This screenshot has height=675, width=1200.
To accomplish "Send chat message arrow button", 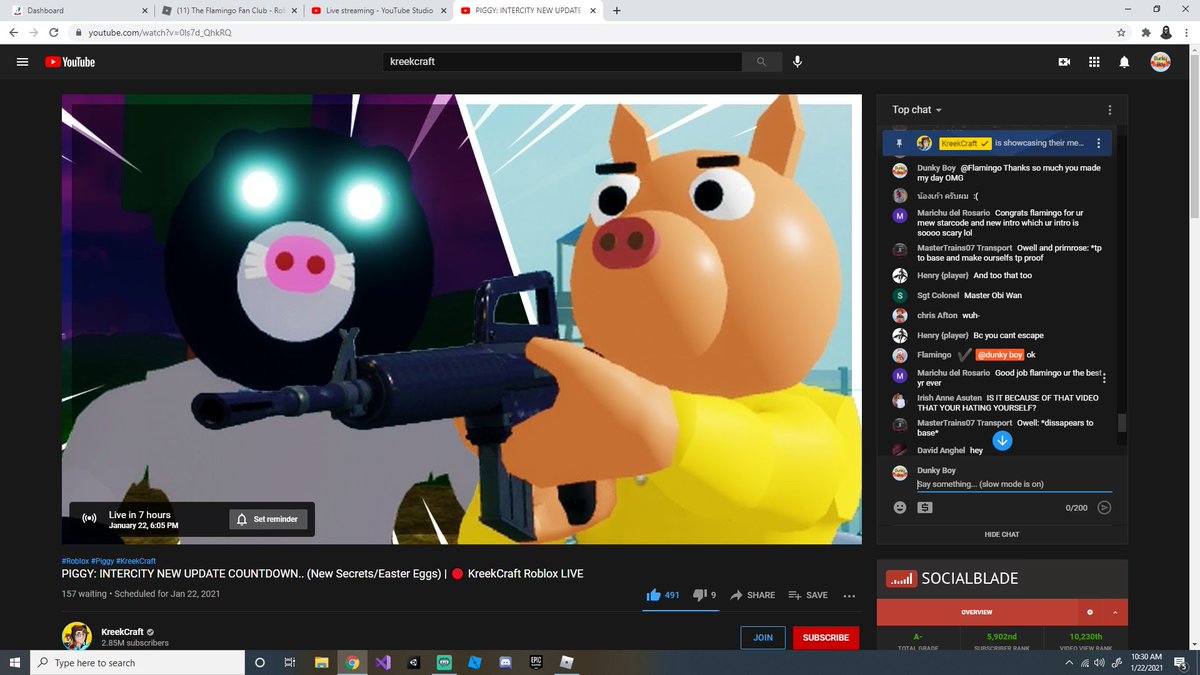I will (1104, 508).
